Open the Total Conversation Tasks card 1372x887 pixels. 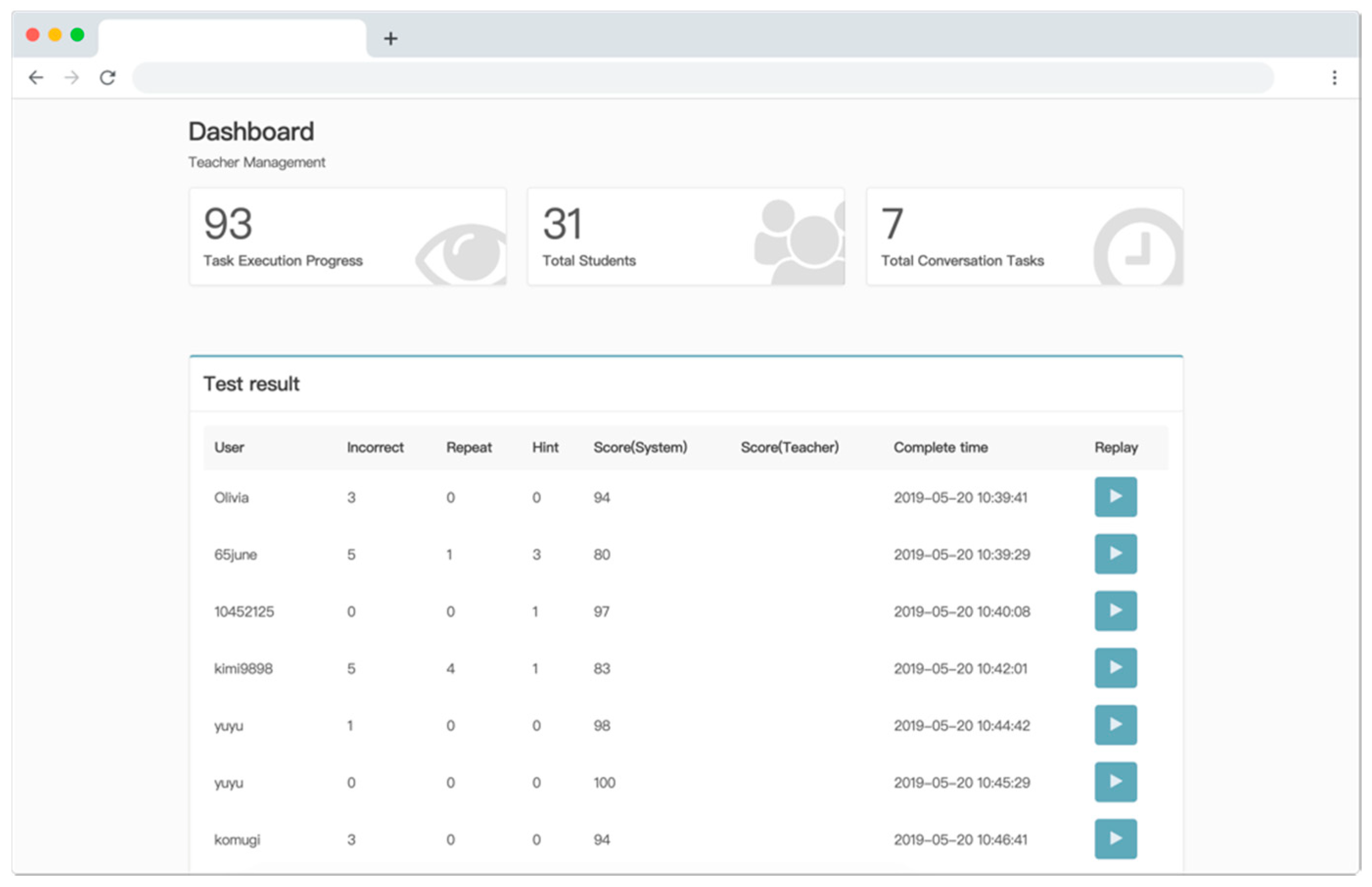coord(1024,236)
